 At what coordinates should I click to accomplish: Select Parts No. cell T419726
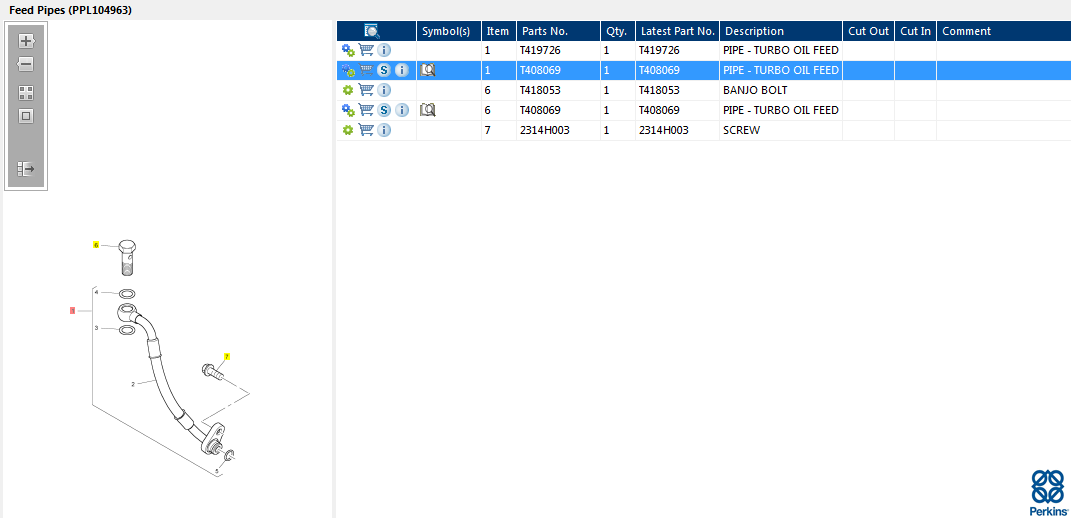[x=558, y=50]
